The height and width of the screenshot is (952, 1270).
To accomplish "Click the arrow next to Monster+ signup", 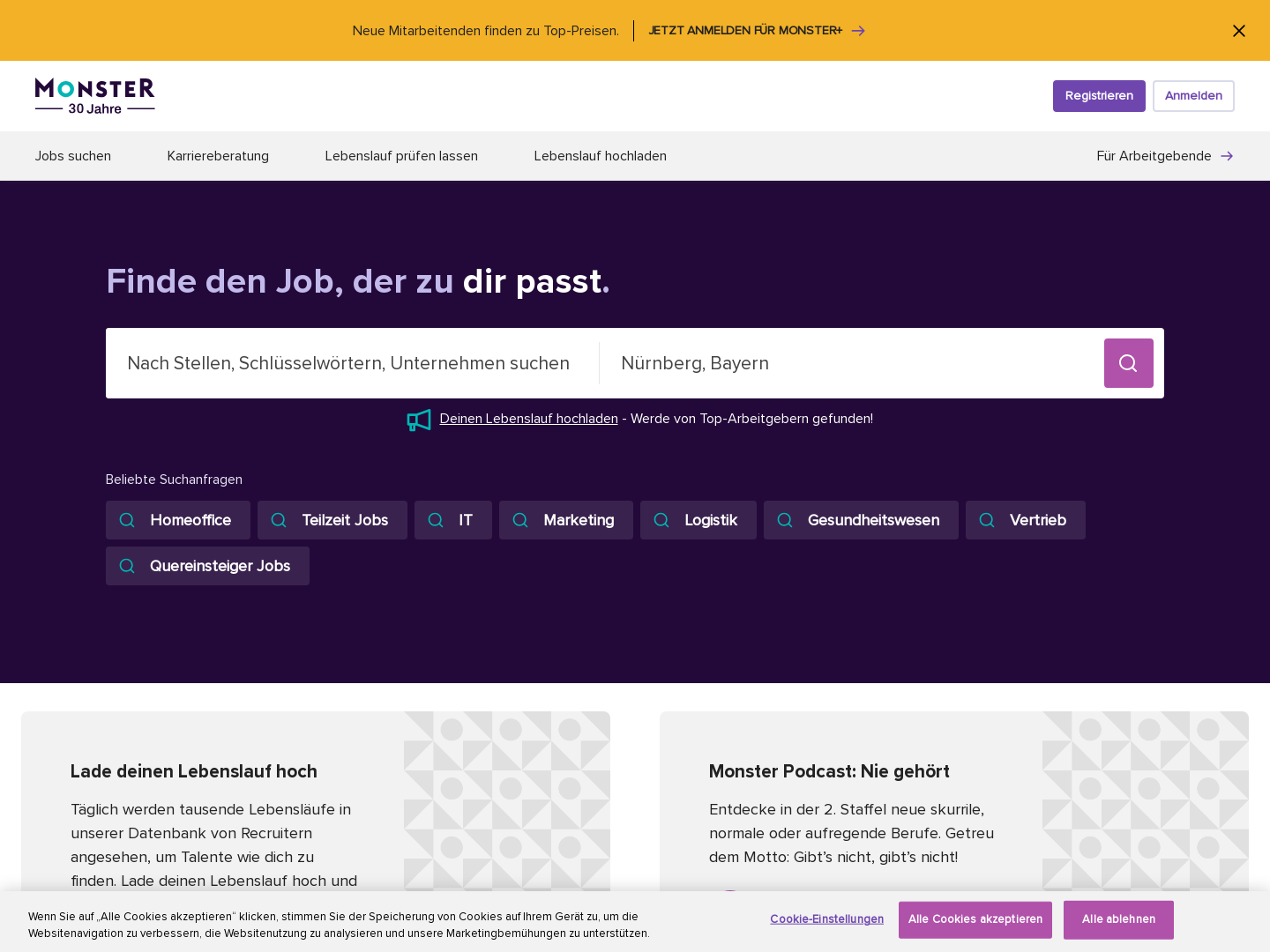I will 858,31.
